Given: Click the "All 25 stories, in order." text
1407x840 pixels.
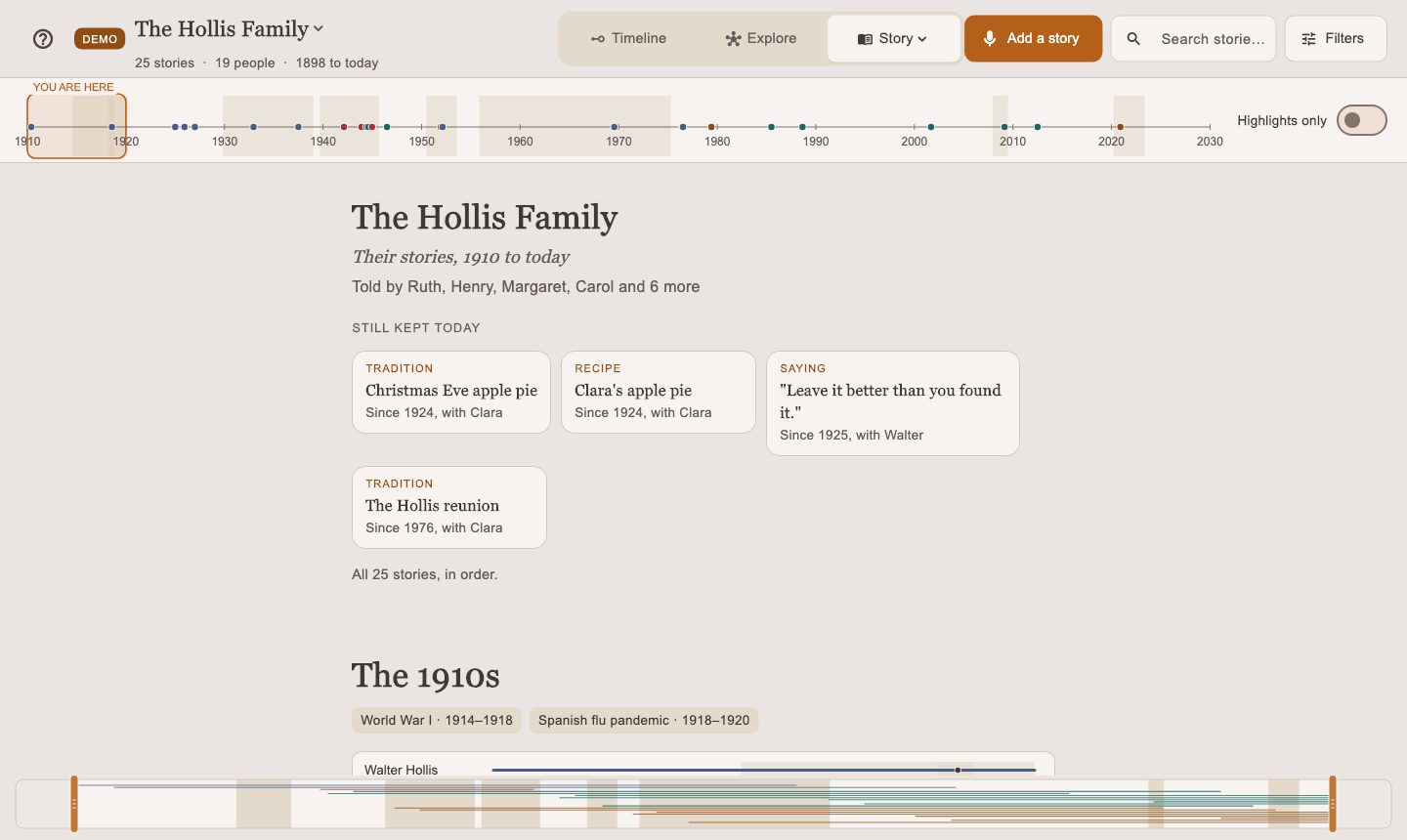Looking at the screenshot, I should 425,574.
